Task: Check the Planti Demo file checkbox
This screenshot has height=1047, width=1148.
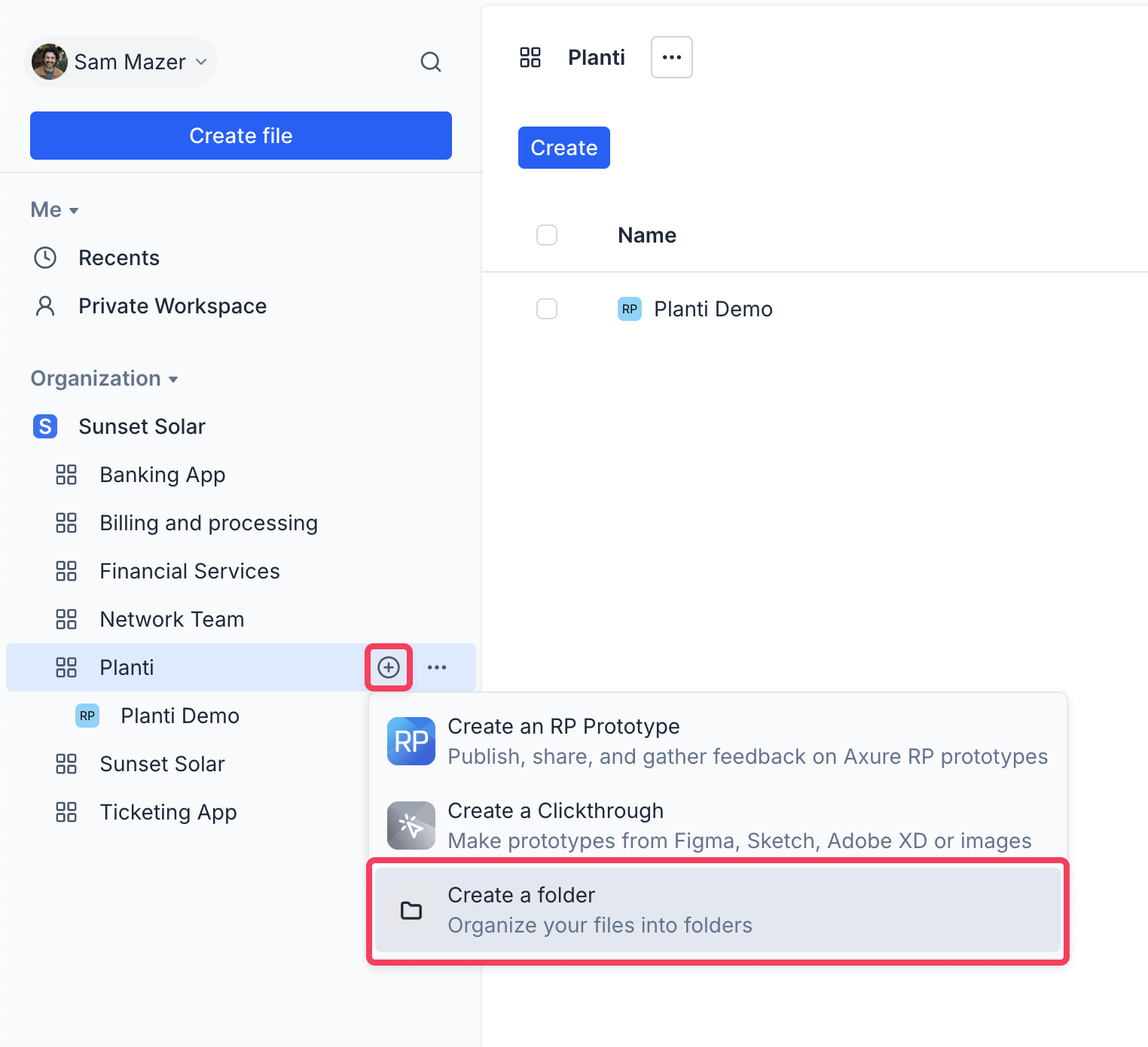Action: (x=547, y=309)
